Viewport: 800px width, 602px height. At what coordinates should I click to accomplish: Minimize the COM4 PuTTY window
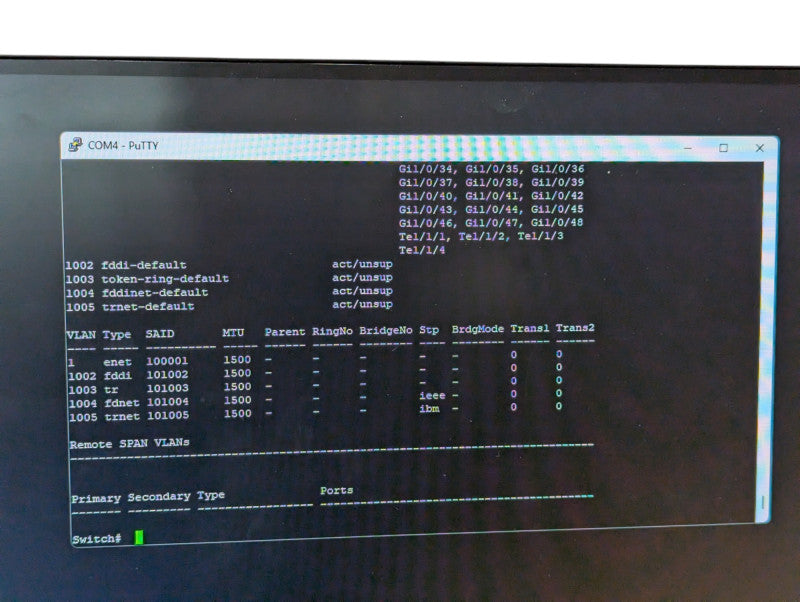688,148
